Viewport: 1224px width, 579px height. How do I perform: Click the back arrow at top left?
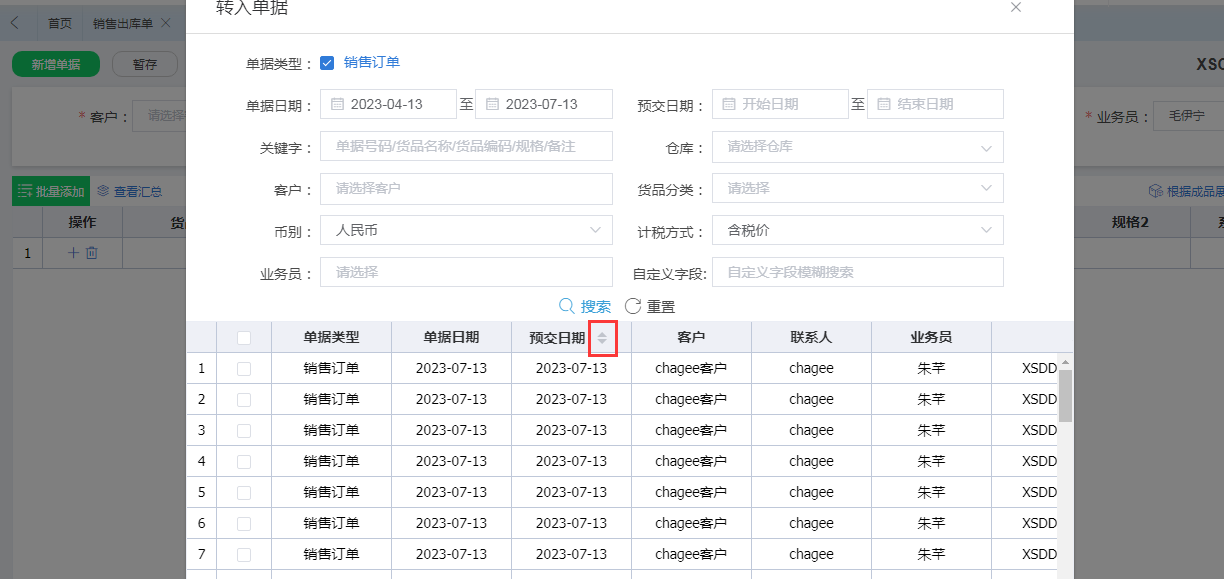tap(15, 22)
